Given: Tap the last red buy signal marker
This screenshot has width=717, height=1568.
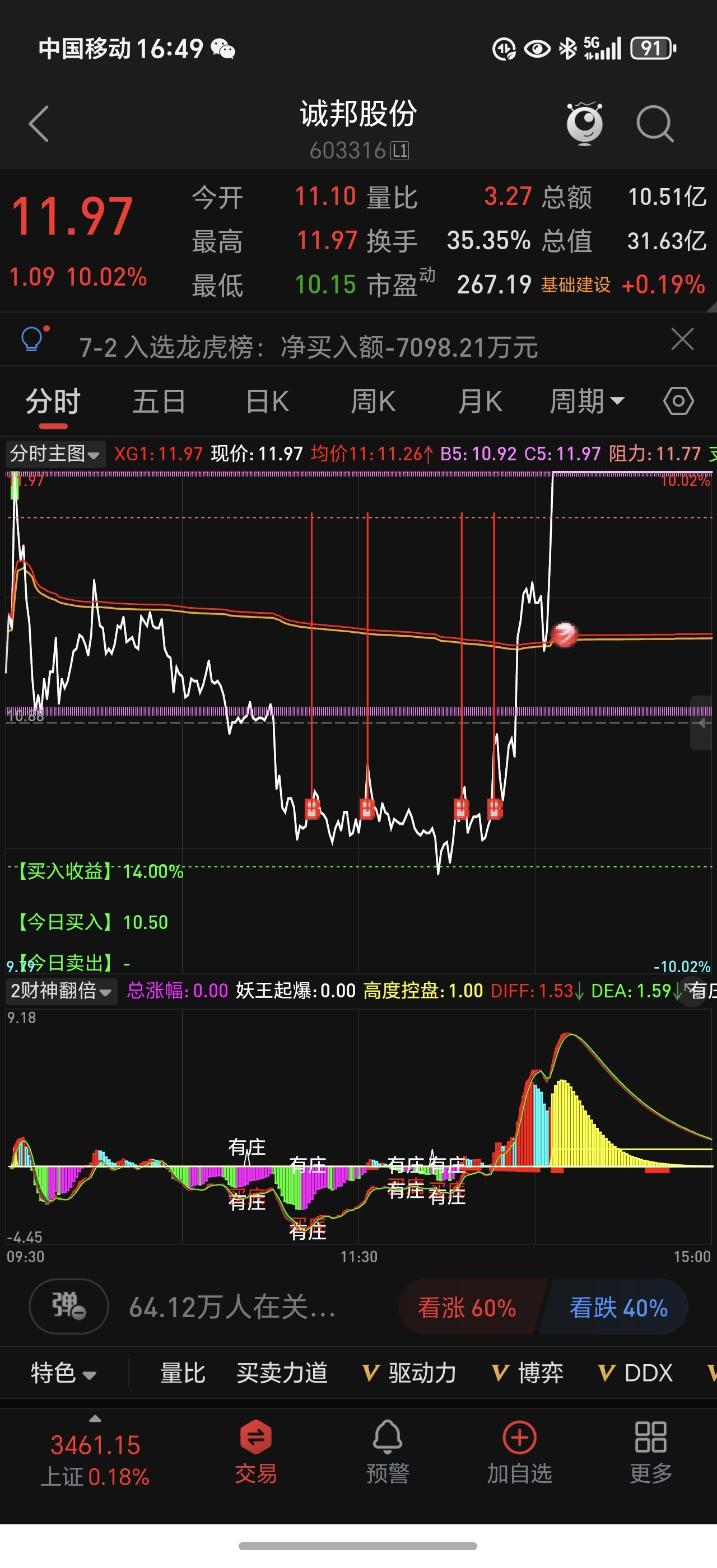Looking at the screenshot, I should [495, 808].
